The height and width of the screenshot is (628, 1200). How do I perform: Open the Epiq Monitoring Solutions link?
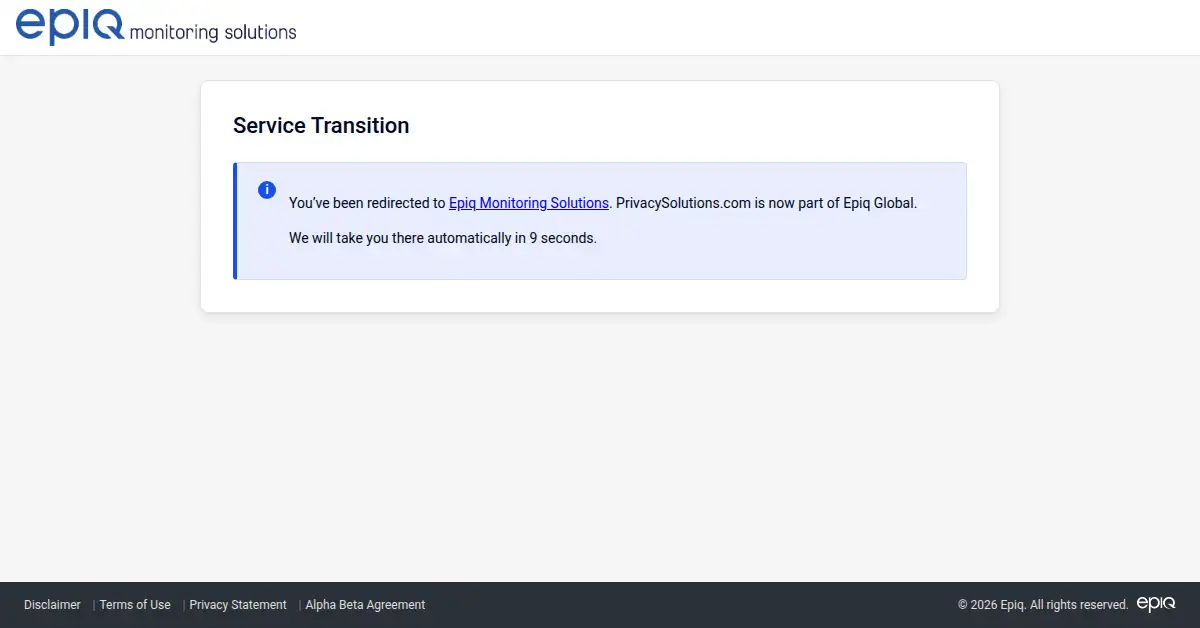(529, 203)
